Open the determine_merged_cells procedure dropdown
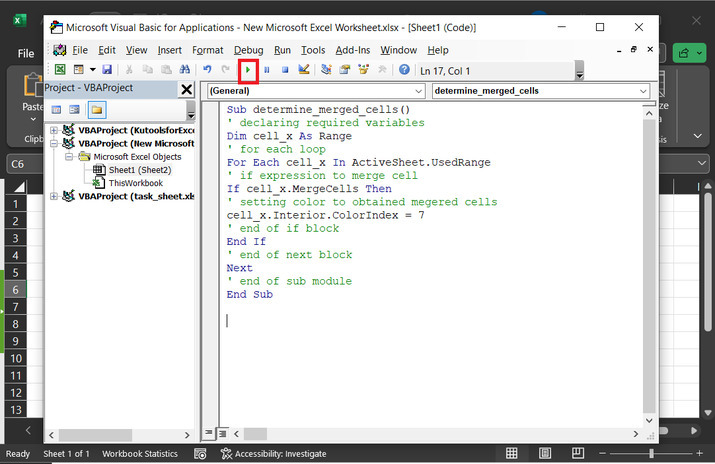The height and width of the screenshot is (464, 715). (540, 91)
